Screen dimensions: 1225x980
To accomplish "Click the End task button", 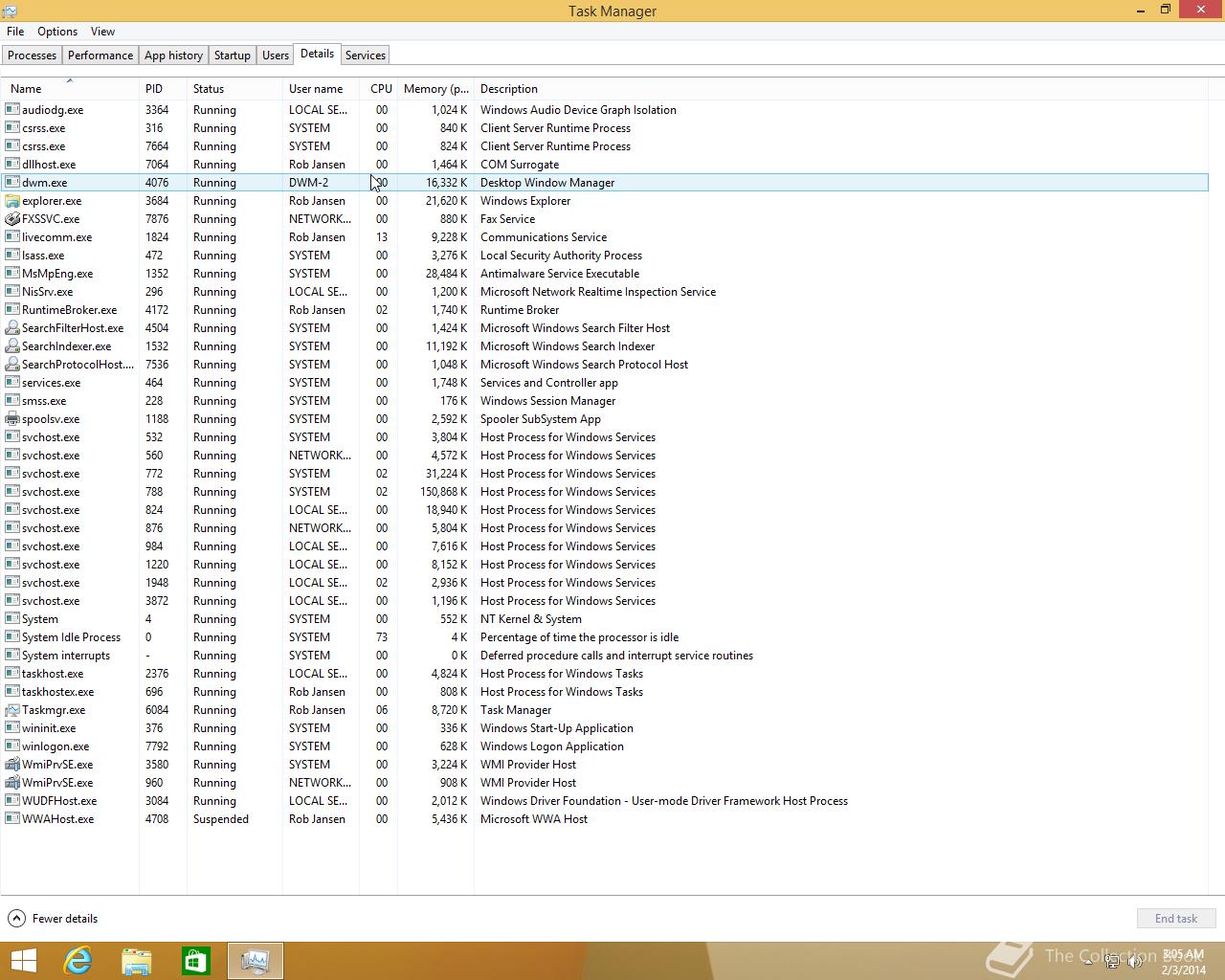I will pyautogui.click(x=1176, y=919).
